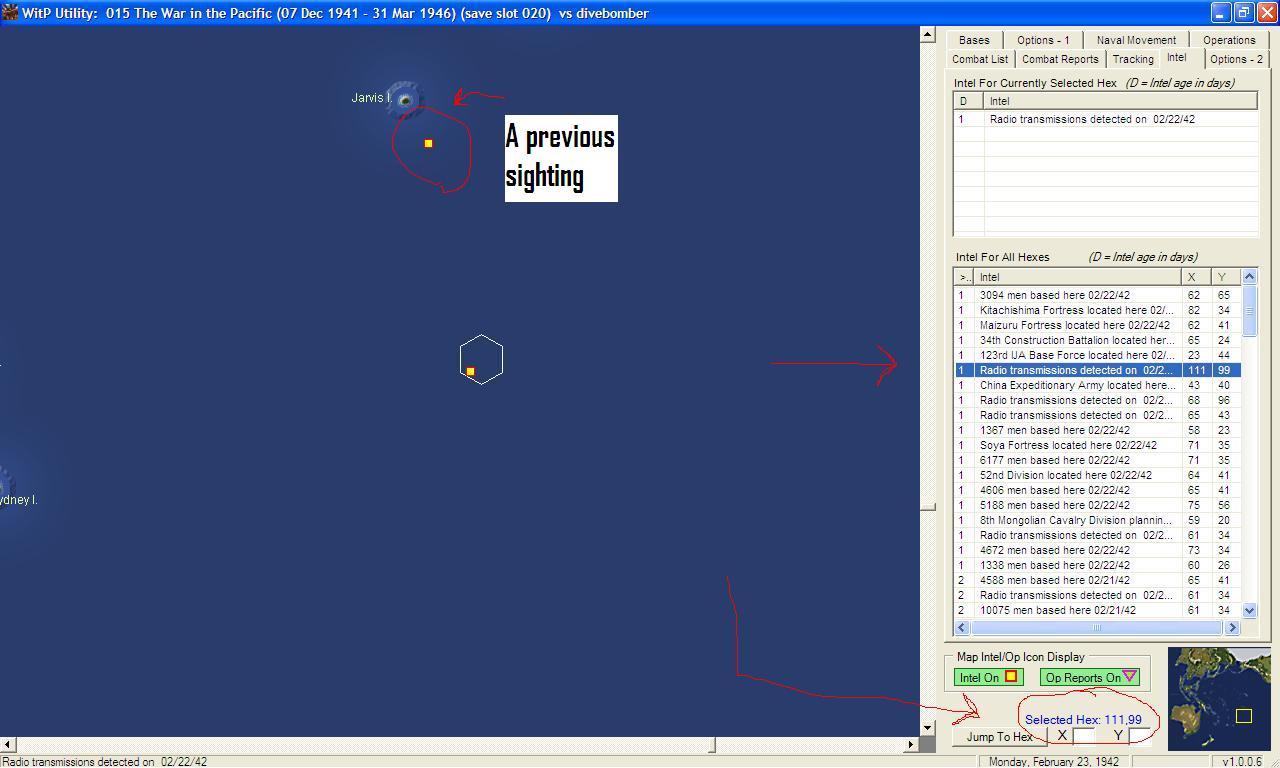Click the down arrow of the Intel list scrollbar
The height and width of the screenshot is (768, 1280).
(x=1249, y=610)
